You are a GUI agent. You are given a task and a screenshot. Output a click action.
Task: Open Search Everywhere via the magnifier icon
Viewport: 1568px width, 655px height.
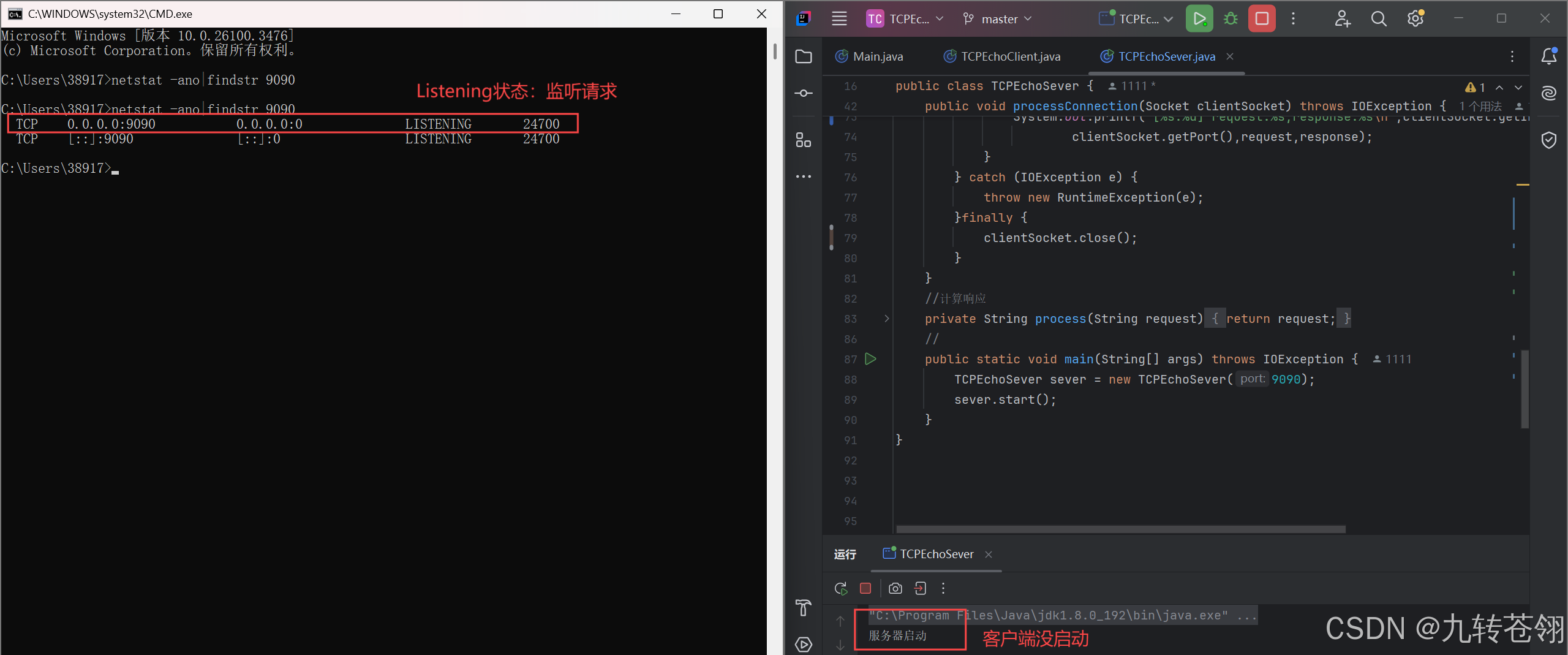click(1379, 19)
